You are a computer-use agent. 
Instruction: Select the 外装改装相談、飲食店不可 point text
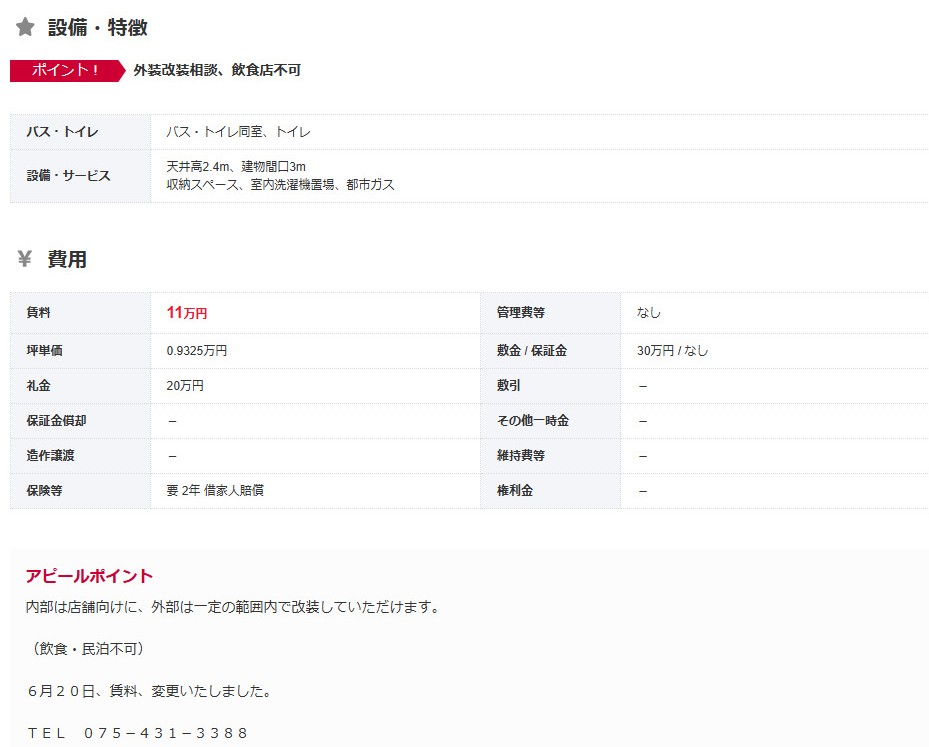(x=217, y=70)
